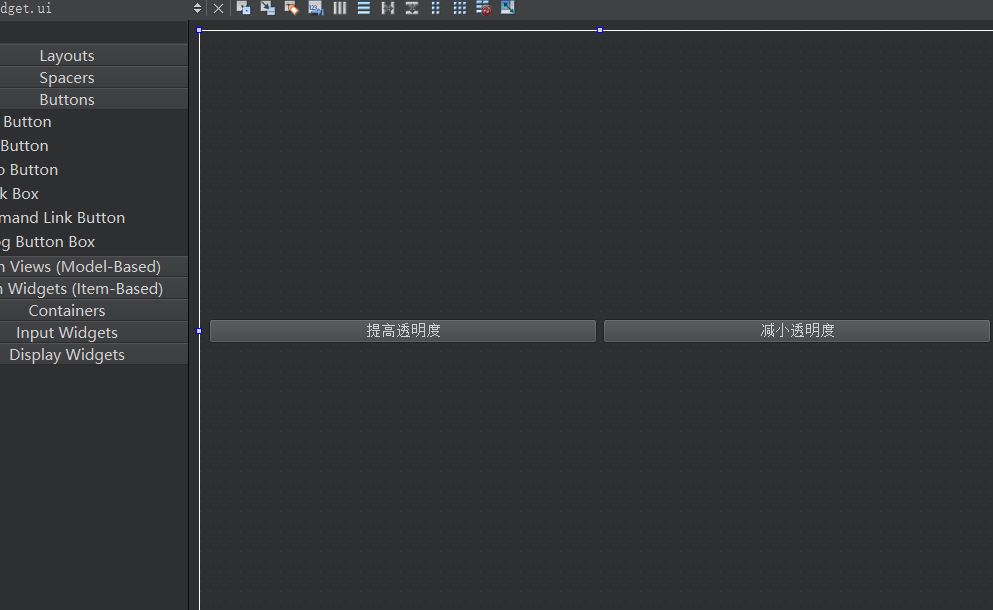Viewport: 993px width, 610px height.
Task: Collapse the Buttons widget category
Action: 67,100
